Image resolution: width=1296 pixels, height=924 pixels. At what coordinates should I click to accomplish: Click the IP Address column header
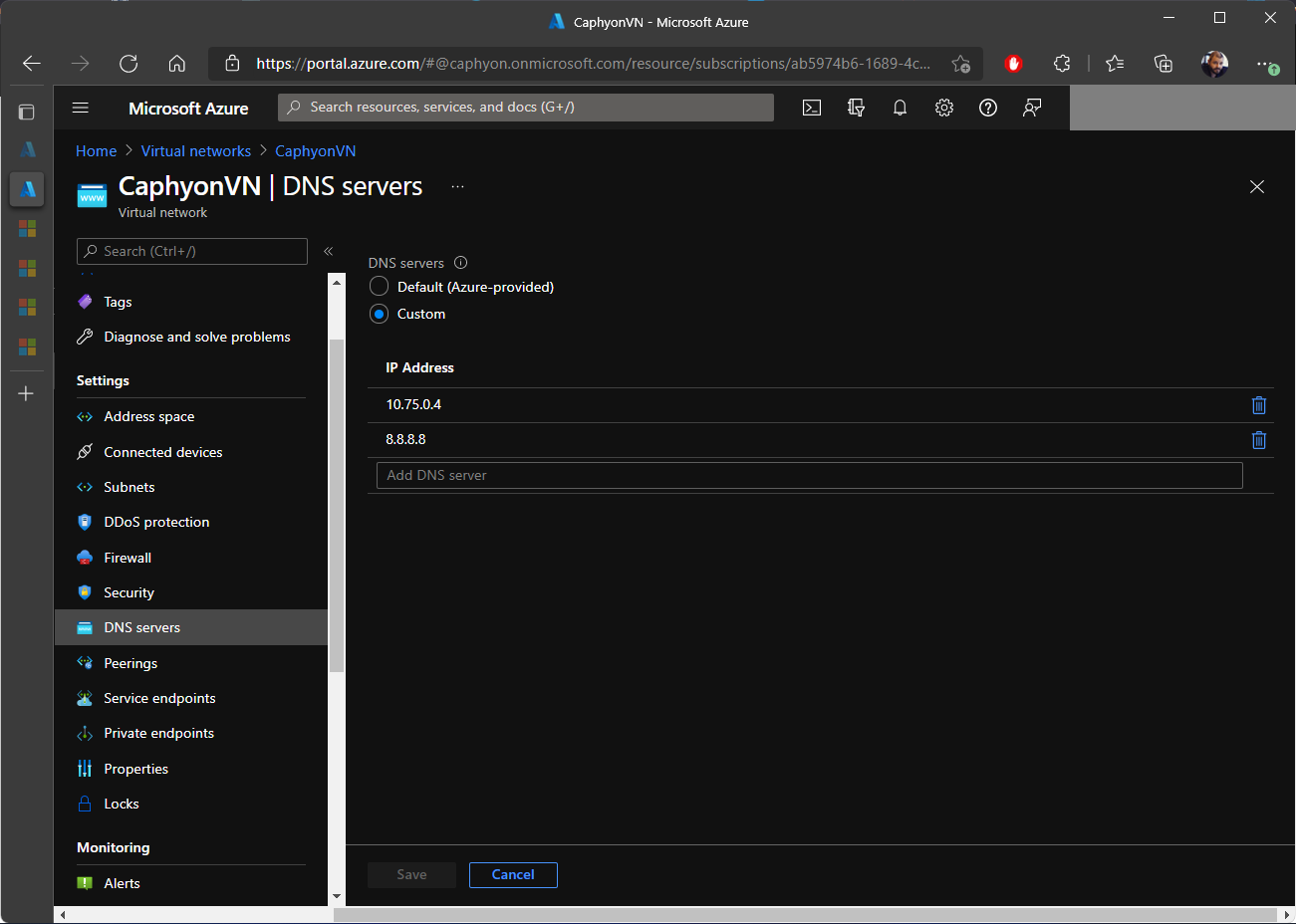(419, 367)
